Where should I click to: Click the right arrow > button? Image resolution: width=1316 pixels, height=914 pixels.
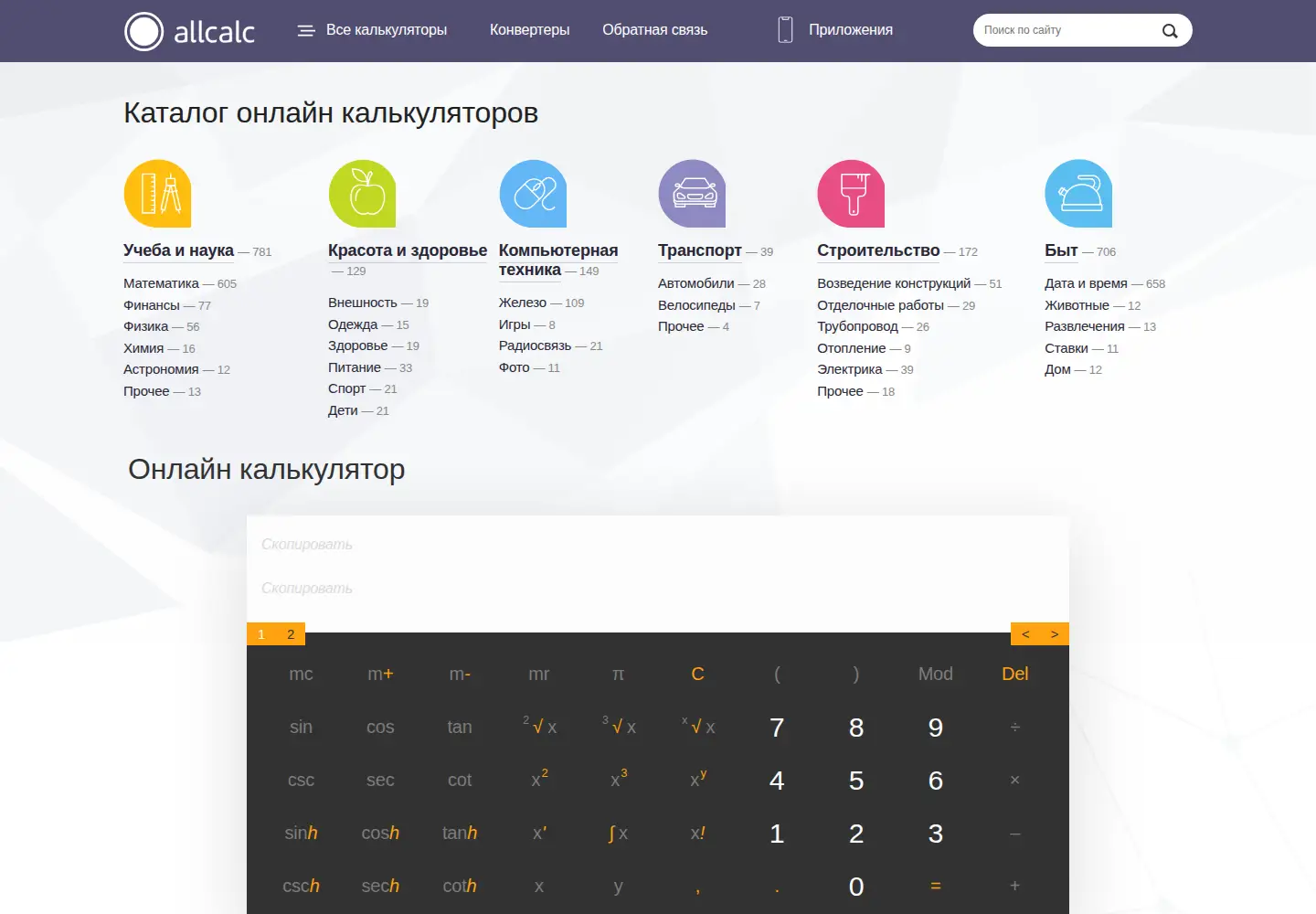click(1055, 634)
